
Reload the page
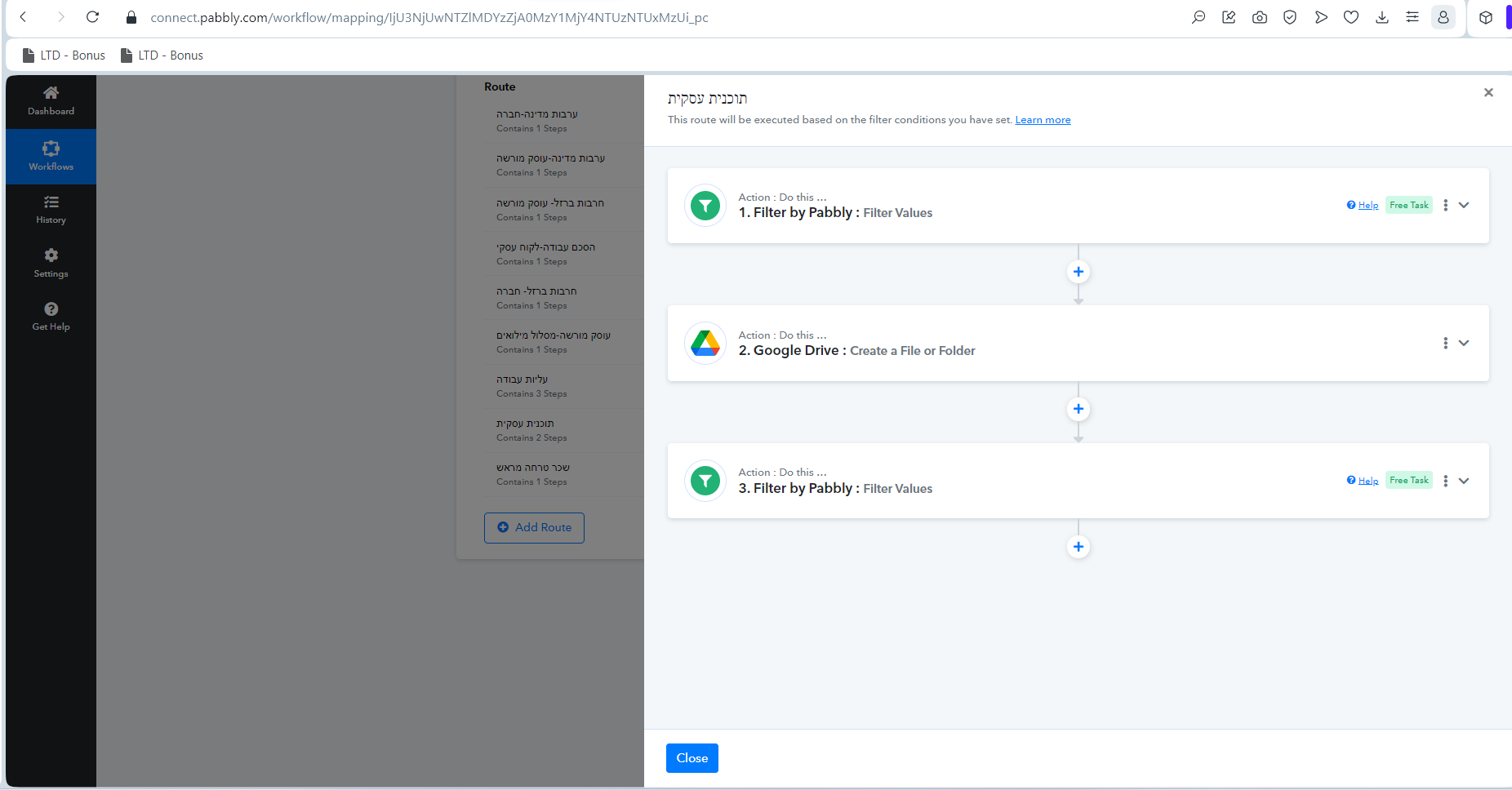click(92, 17)
